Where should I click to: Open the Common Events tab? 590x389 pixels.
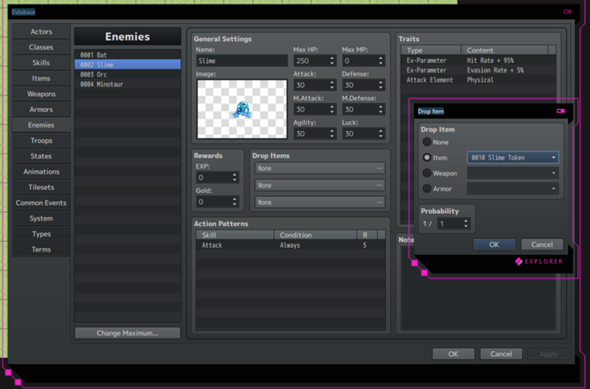41,203
